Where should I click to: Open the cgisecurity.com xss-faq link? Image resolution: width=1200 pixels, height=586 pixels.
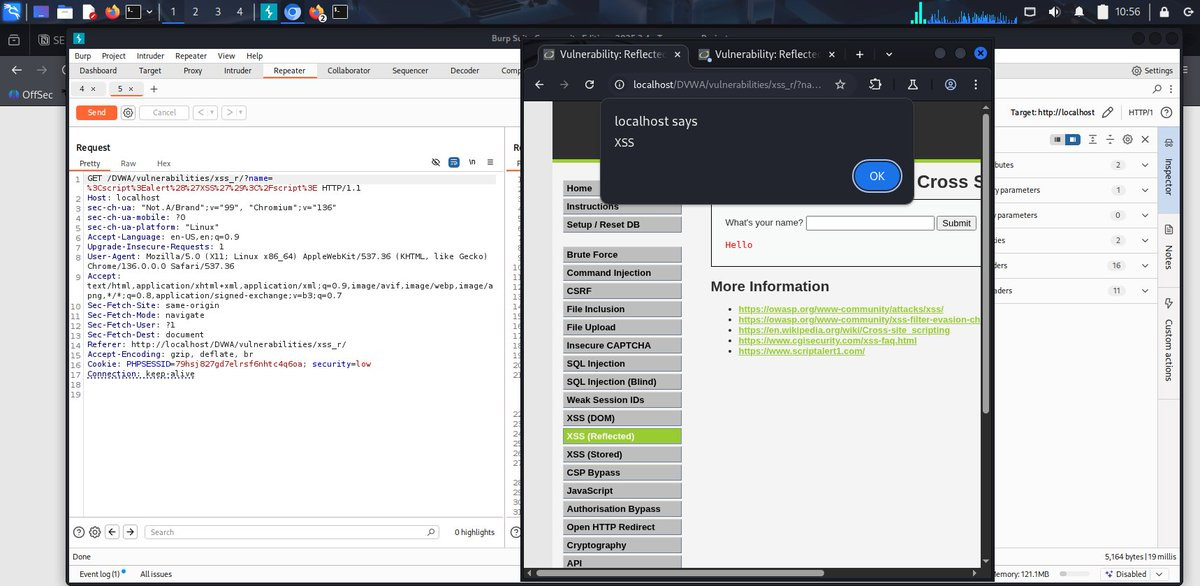coord(828,341)
